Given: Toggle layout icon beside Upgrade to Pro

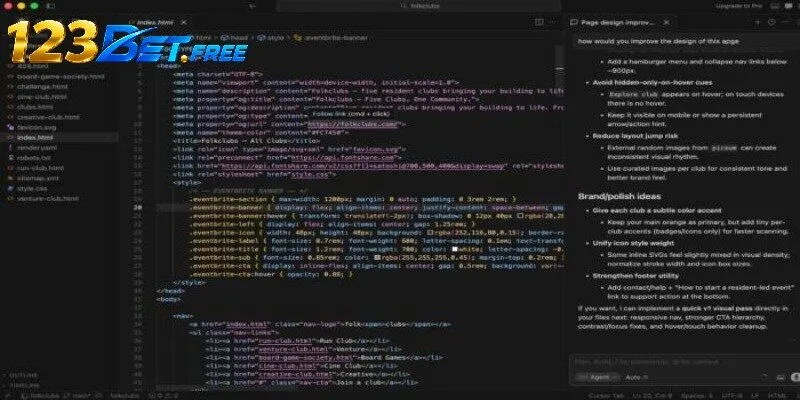Looking at the screenshot, I should (775, 6).
